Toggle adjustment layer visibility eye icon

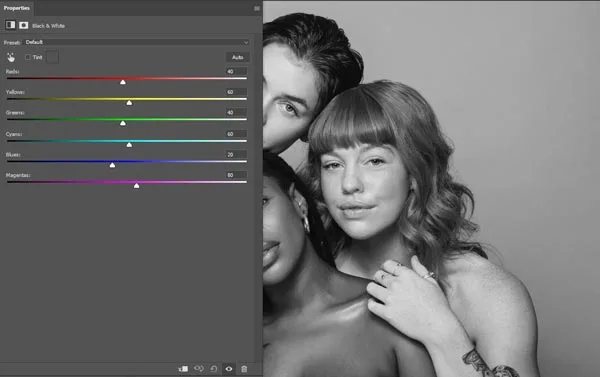(x=229, y=369)
